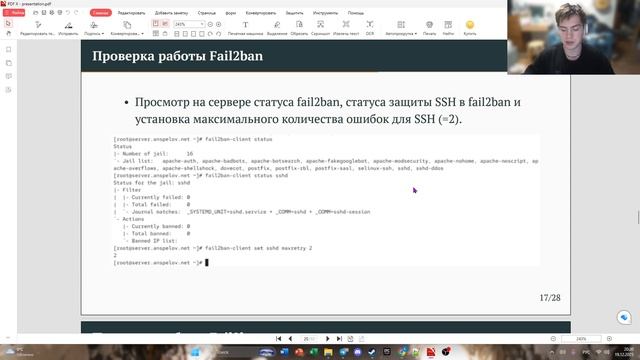
Task: Open comments panel in the left sidebar
Action: coord(9,76)
